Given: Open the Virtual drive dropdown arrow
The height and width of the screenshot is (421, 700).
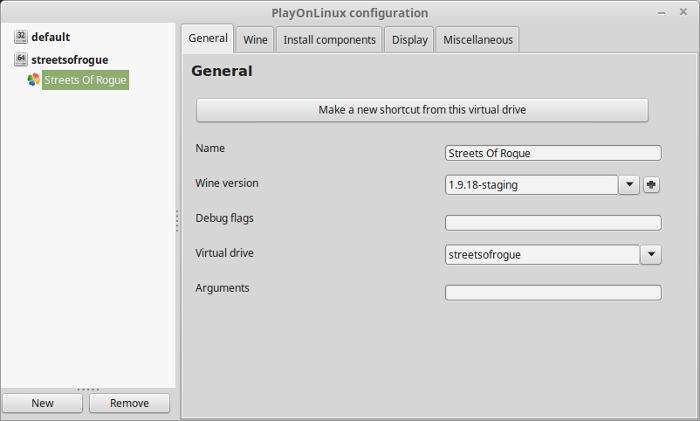Looking at the screenshot, I should (x=651, y=254).
